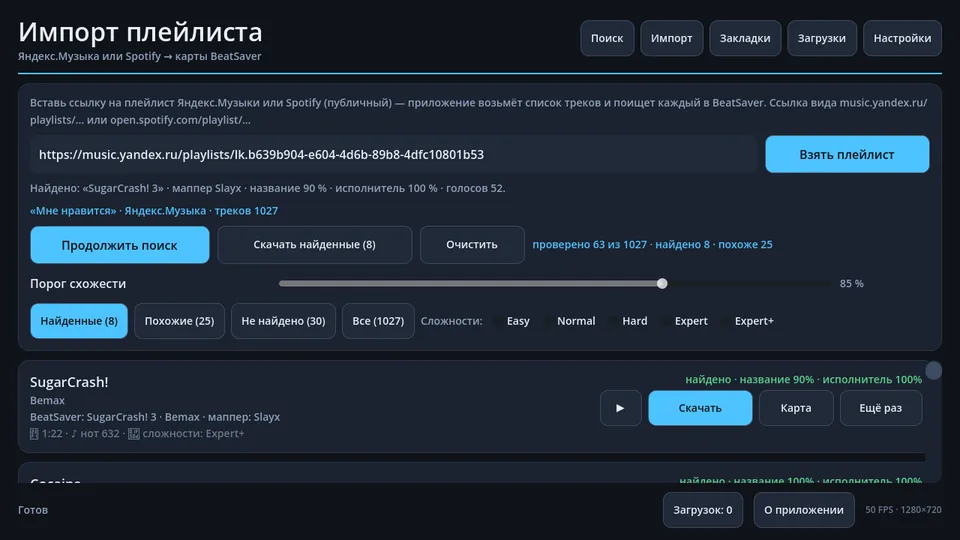Click the 50 FPS · 1280×720 indicator
The width and height of the screenshot is (960, 540).
point(903,509)
